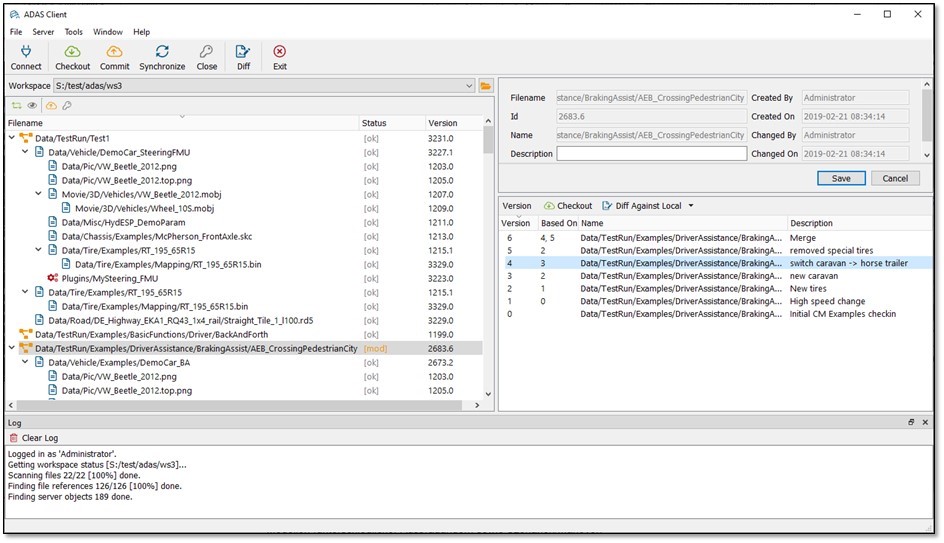944x543 pixels.
Task: Click the red Exit icon
Action: click(279, 52)
